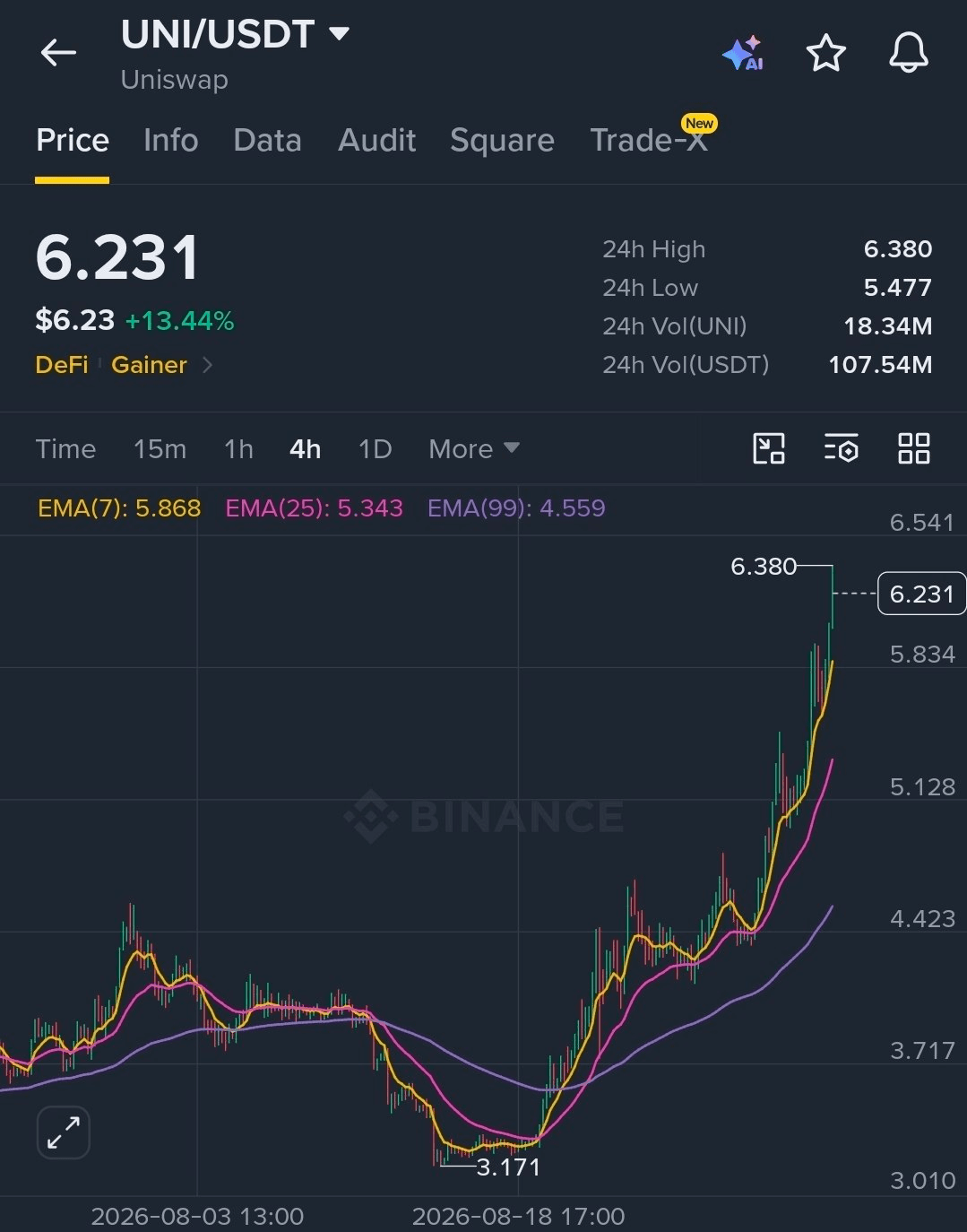Viewport: 967px width, 1232px height.
Task: Go back using the left arrow
Action: (58, 53)
